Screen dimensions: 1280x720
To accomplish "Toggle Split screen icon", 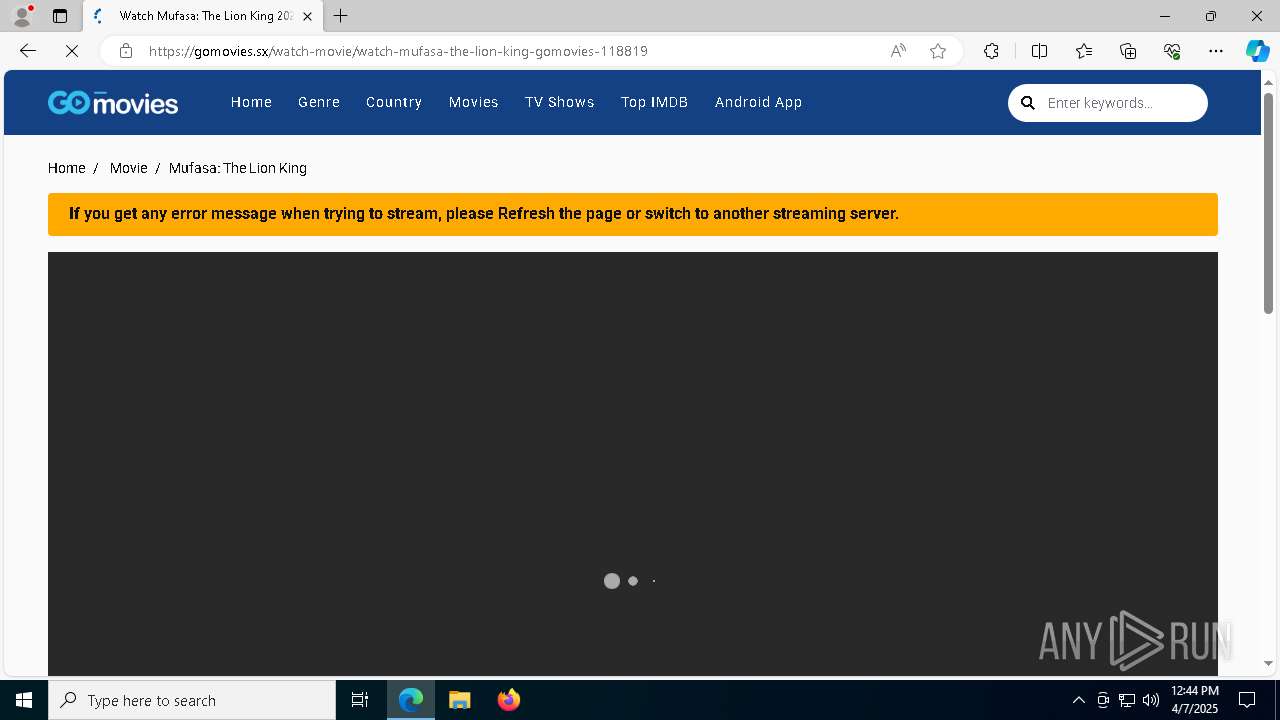I will 1039,51.
